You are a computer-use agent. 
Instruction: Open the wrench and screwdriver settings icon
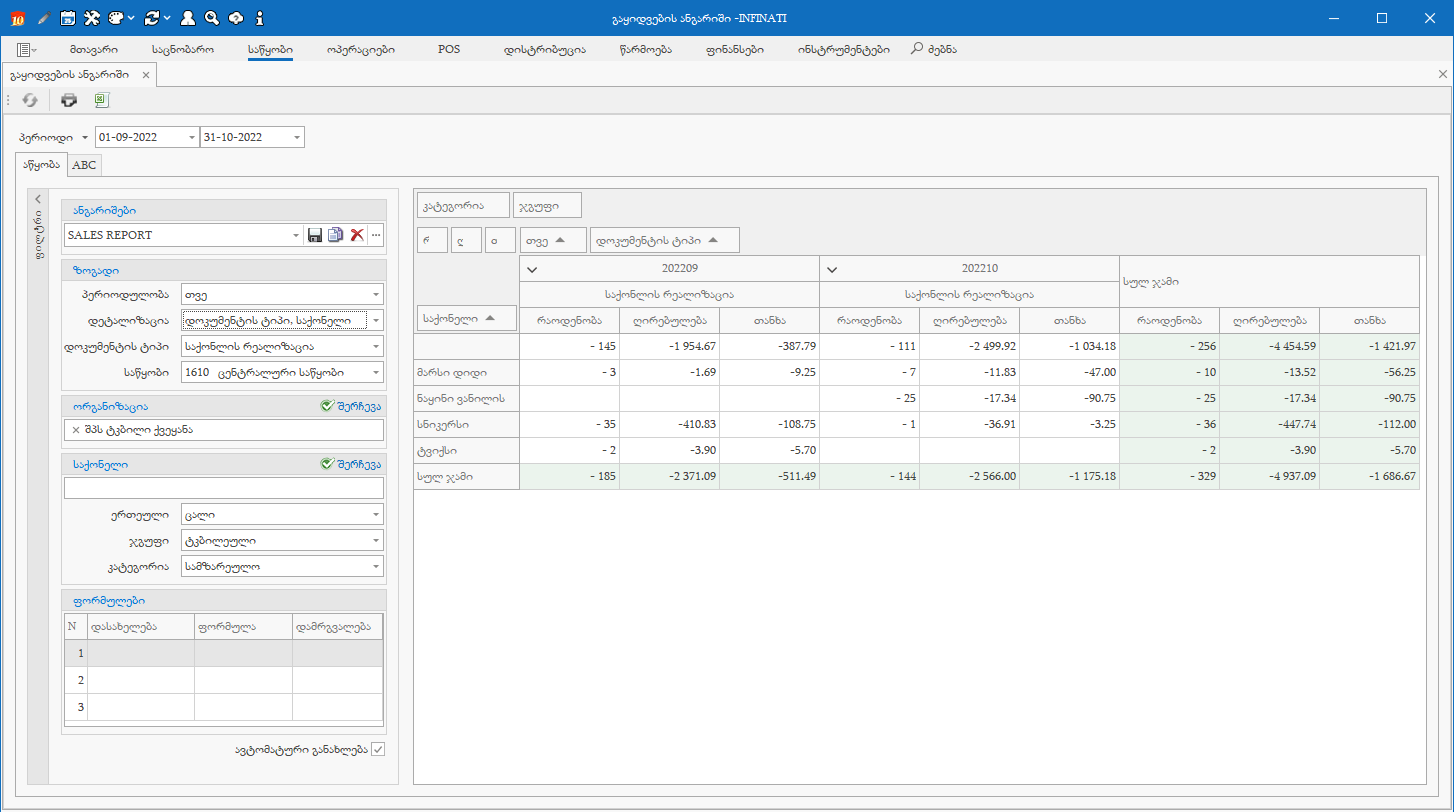pyautogui.click(x=92, y=18)
